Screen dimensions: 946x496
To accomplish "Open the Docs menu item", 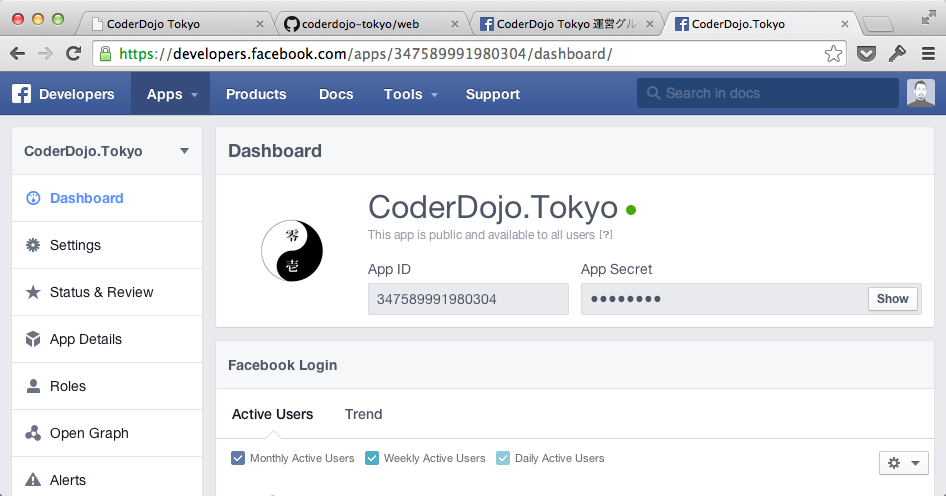I will (x=336, y=94).
